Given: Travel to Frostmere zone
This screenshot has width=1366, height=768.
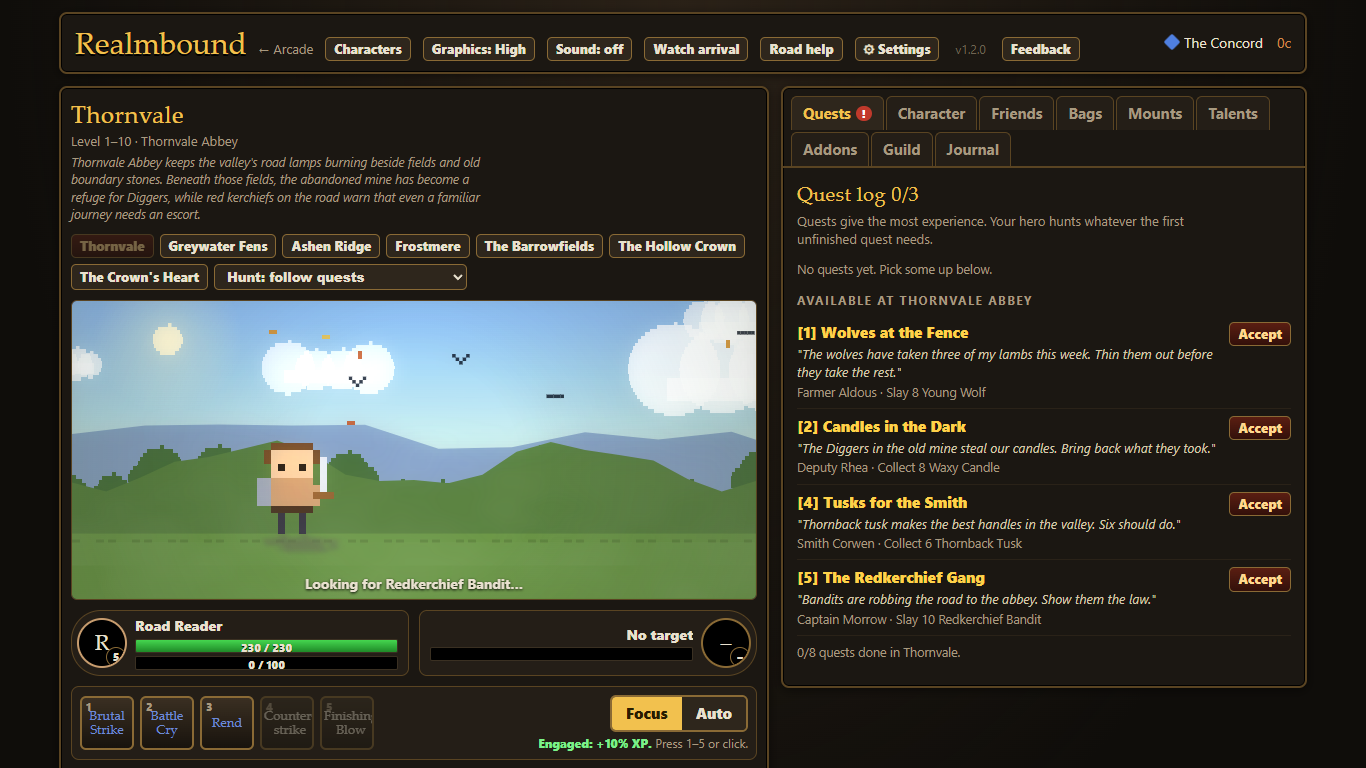Looking at the screenshot, I should [x=428, y=246].
